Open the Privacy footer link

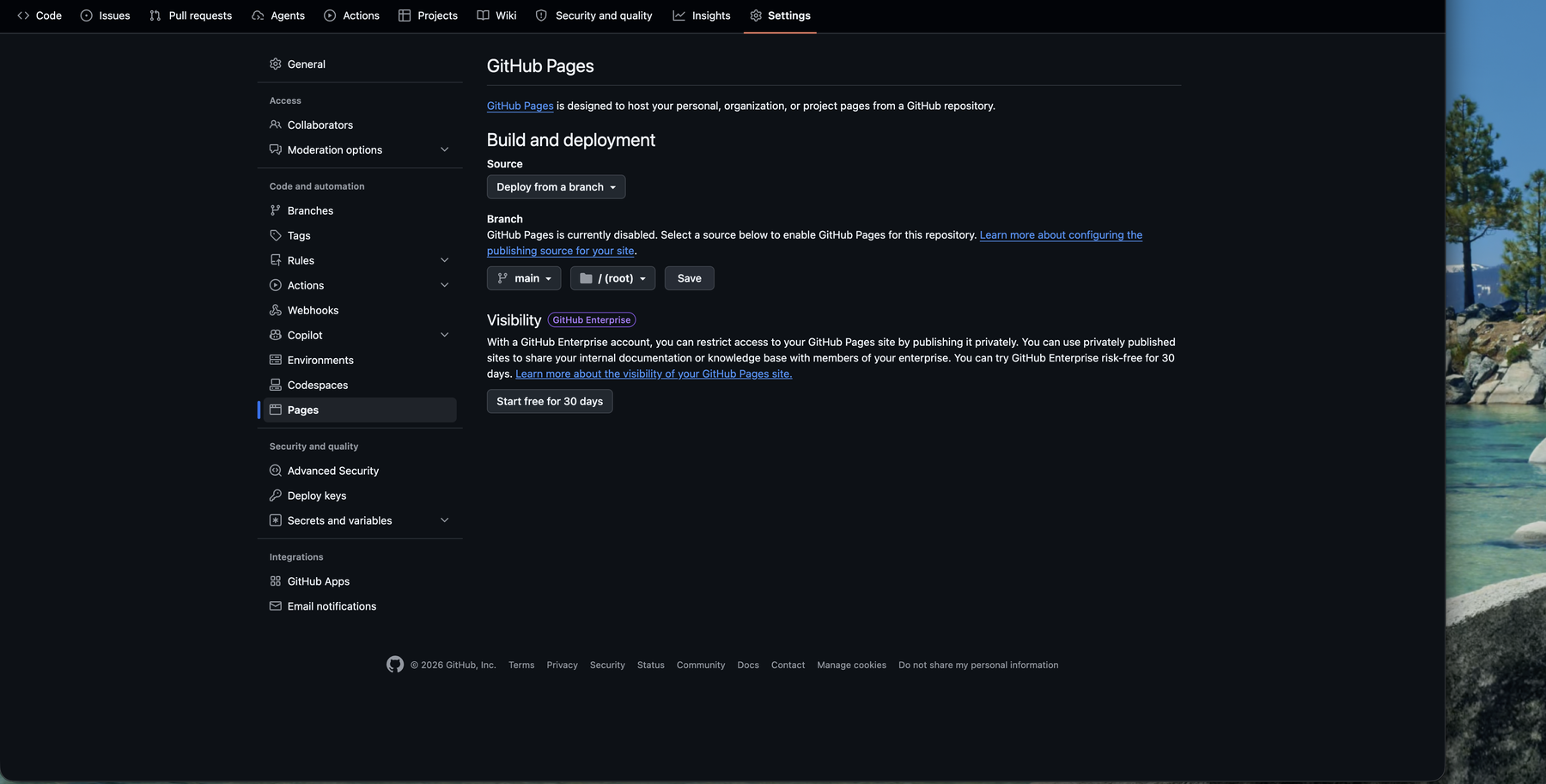[562, 665]
